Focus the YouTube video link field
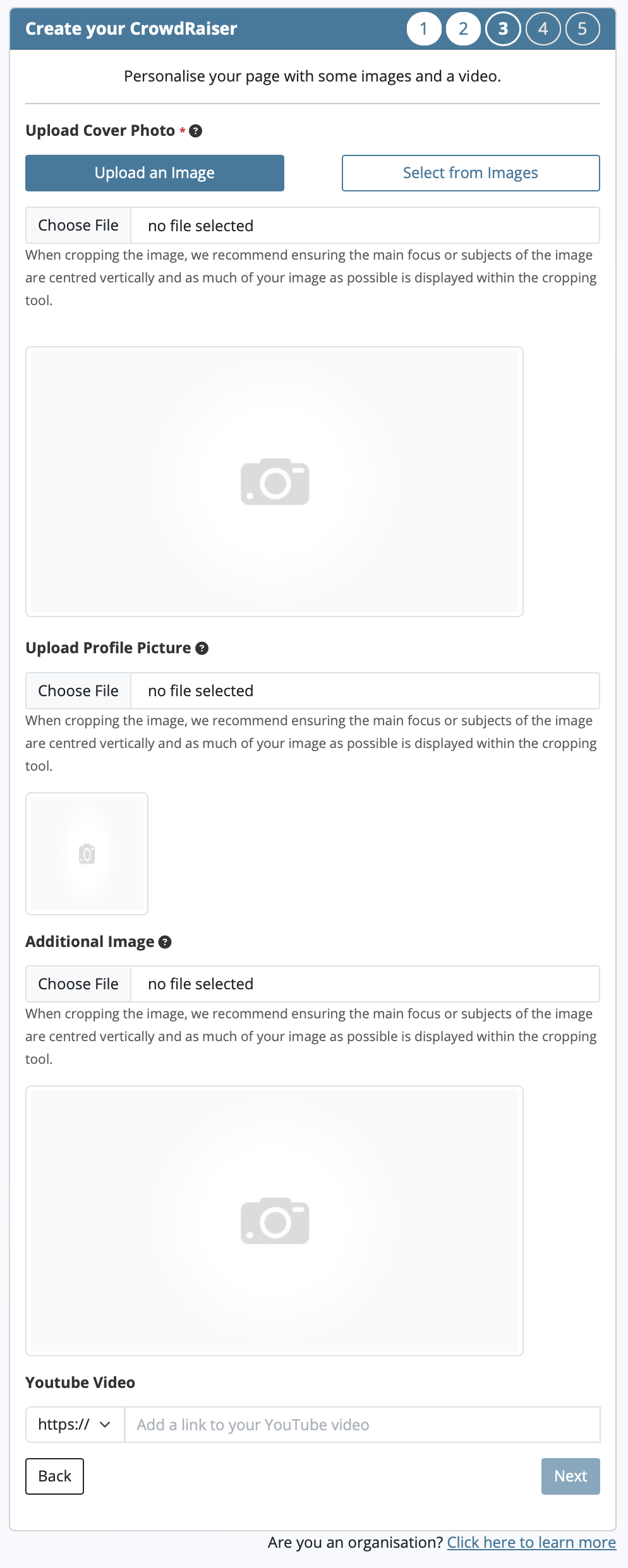This screenshot has width=628, height=1568. pyautogui.click(x=362, y=1425)
